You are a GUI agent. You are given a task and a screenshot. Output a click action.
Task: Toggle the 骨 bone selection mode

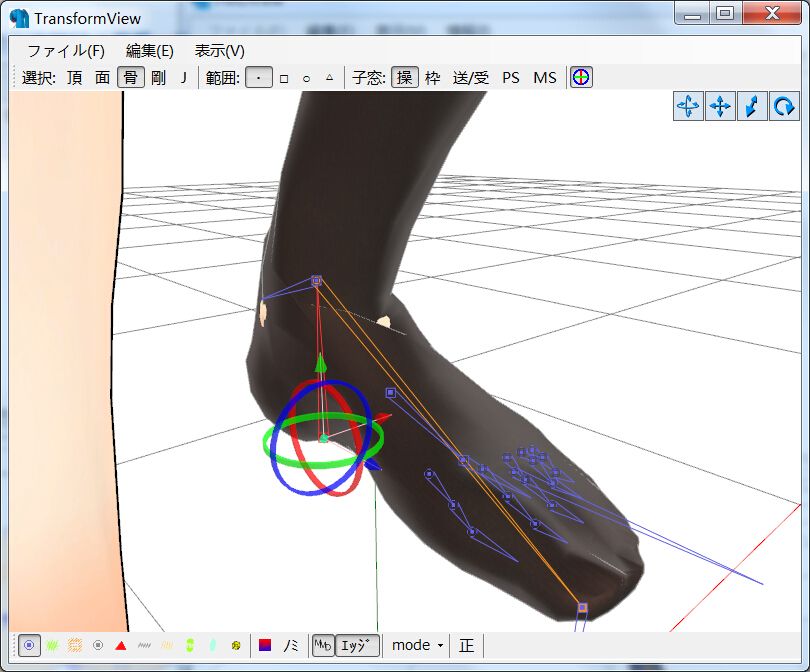[x=130, y=77]
